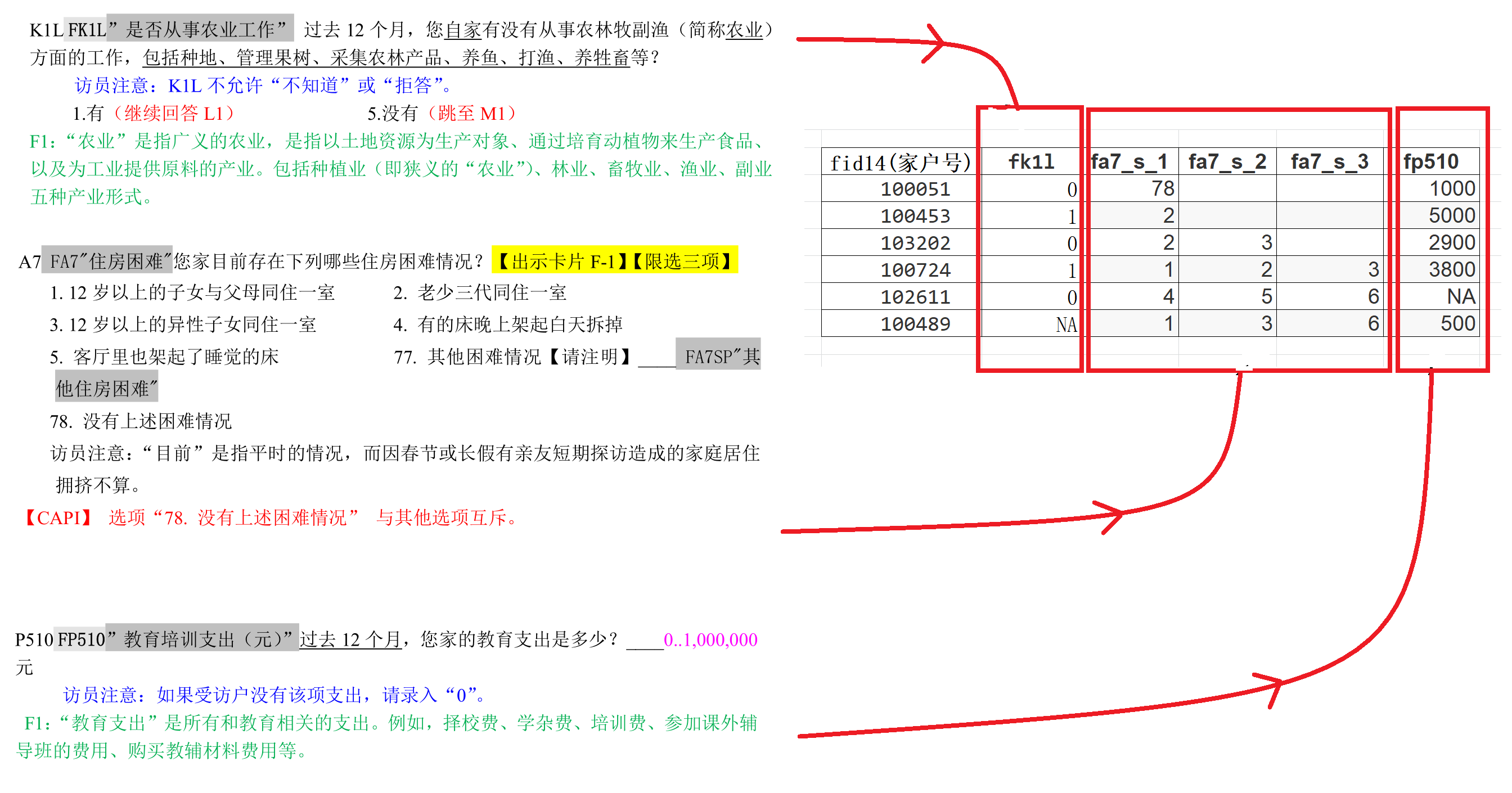Viewport: 1512px width, 793px height.
Task: Click the fa7_s_2 column header
Action: [1227, 161]
